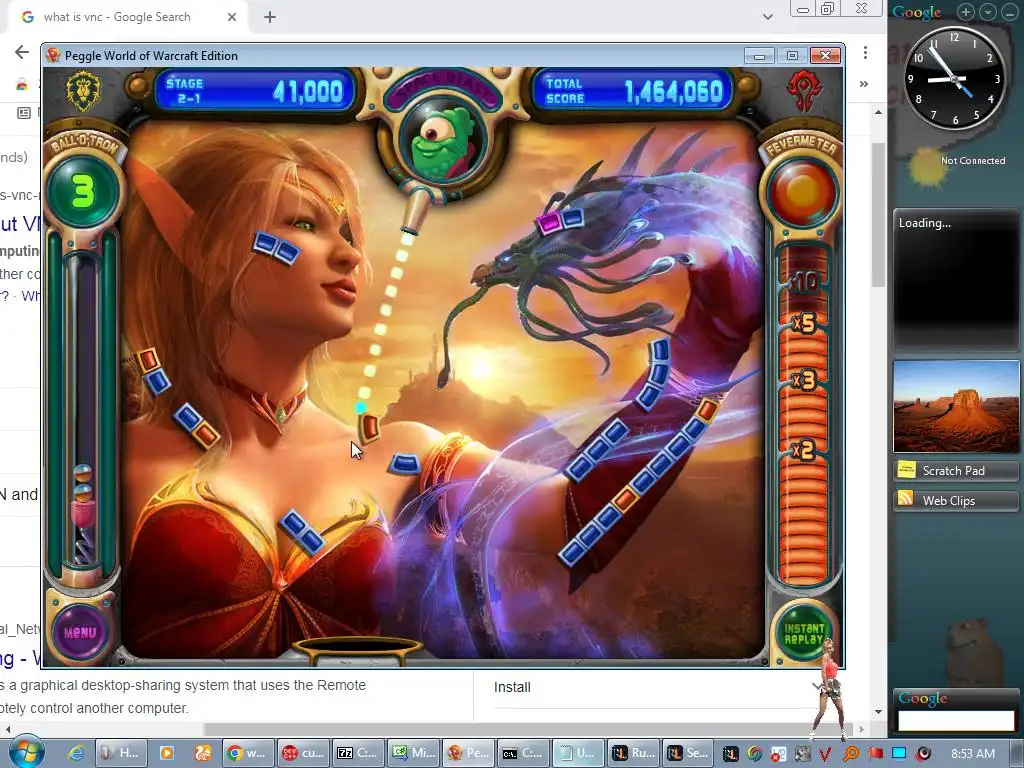
Task: Switch to the Chrome taskbar button
Action: 247,753
